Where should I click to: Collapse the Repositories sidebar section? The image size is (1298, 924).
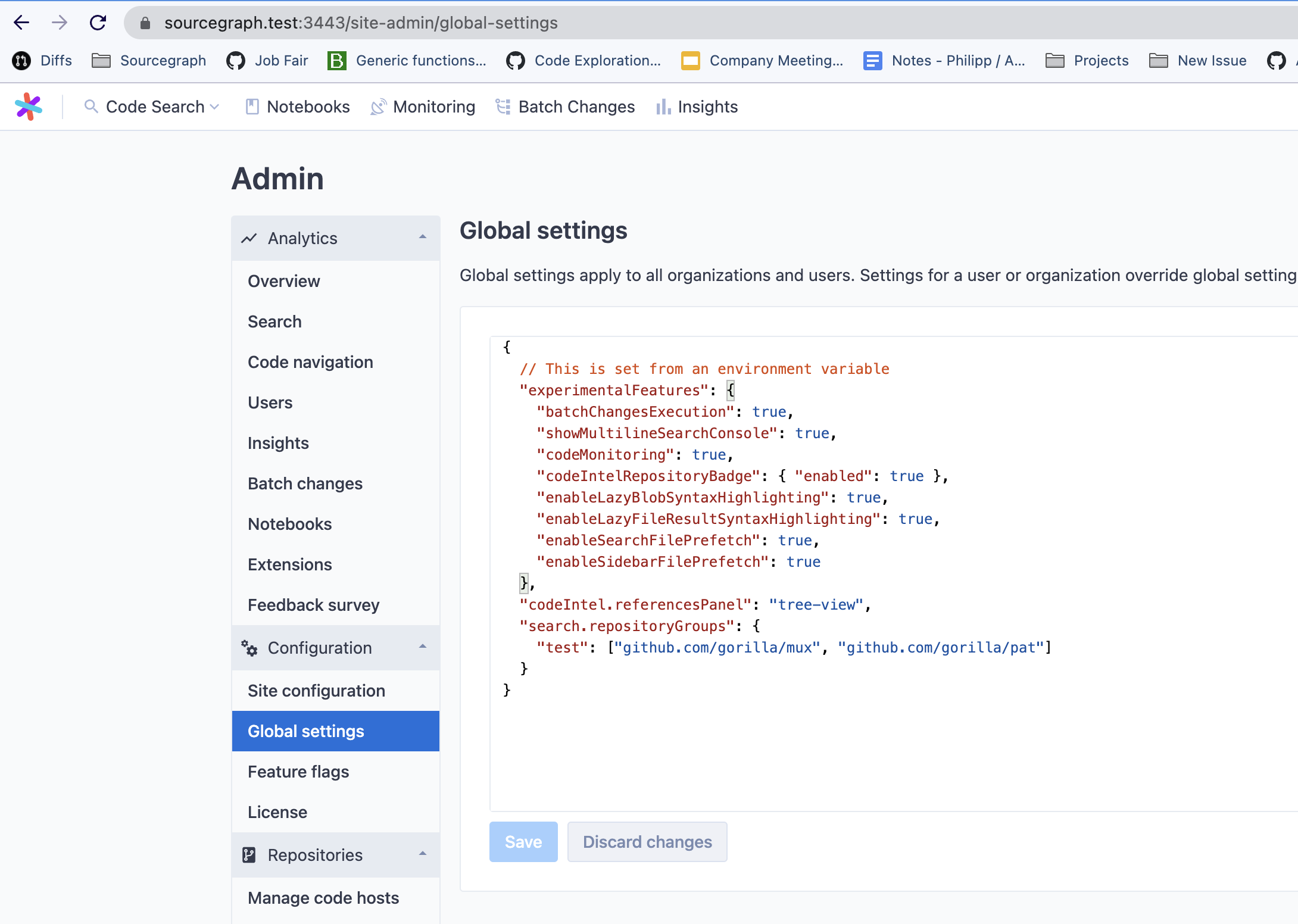(x=423, y=854)
